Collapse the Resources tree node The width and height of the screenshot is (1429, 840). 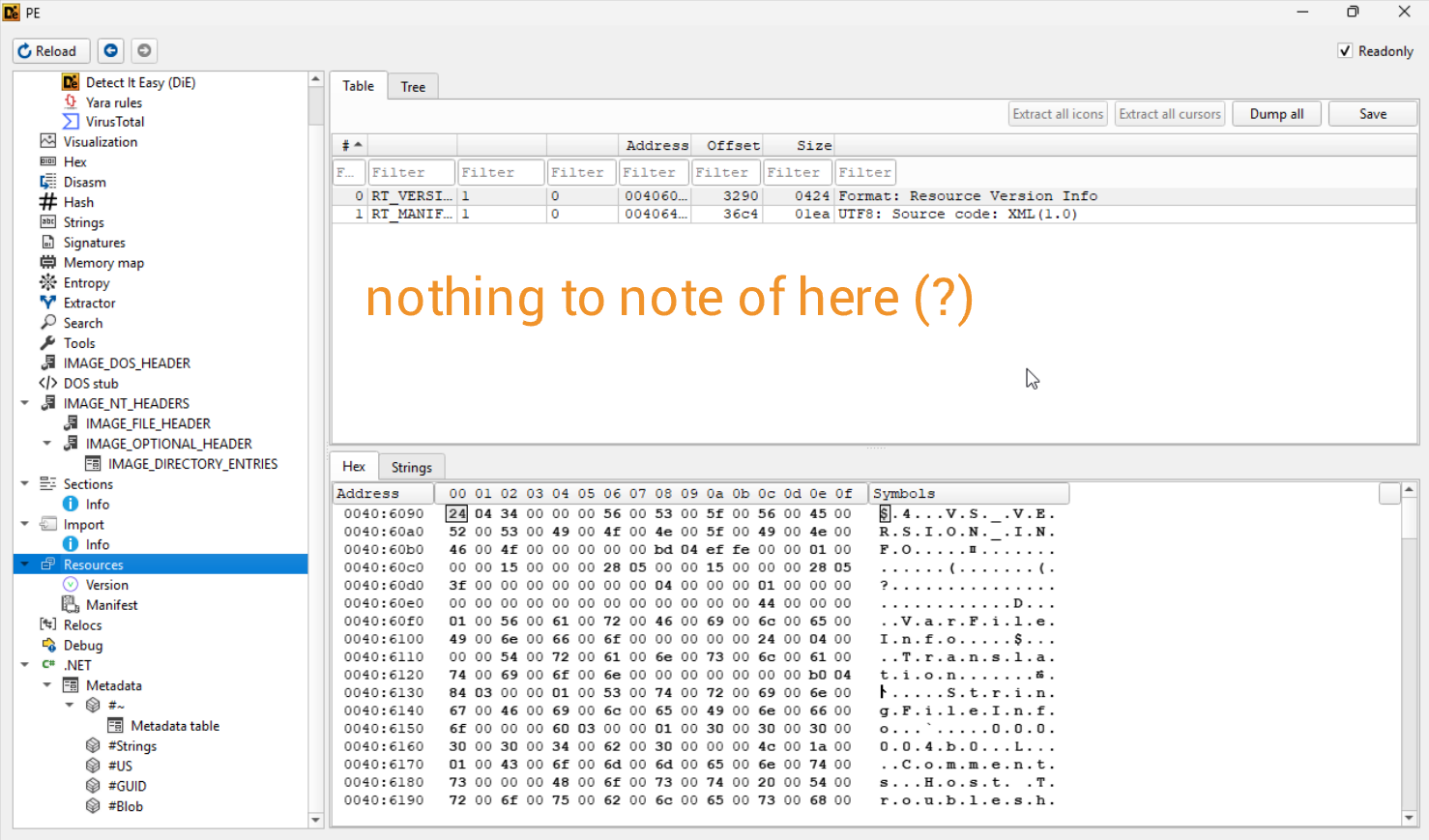[24, 565]
